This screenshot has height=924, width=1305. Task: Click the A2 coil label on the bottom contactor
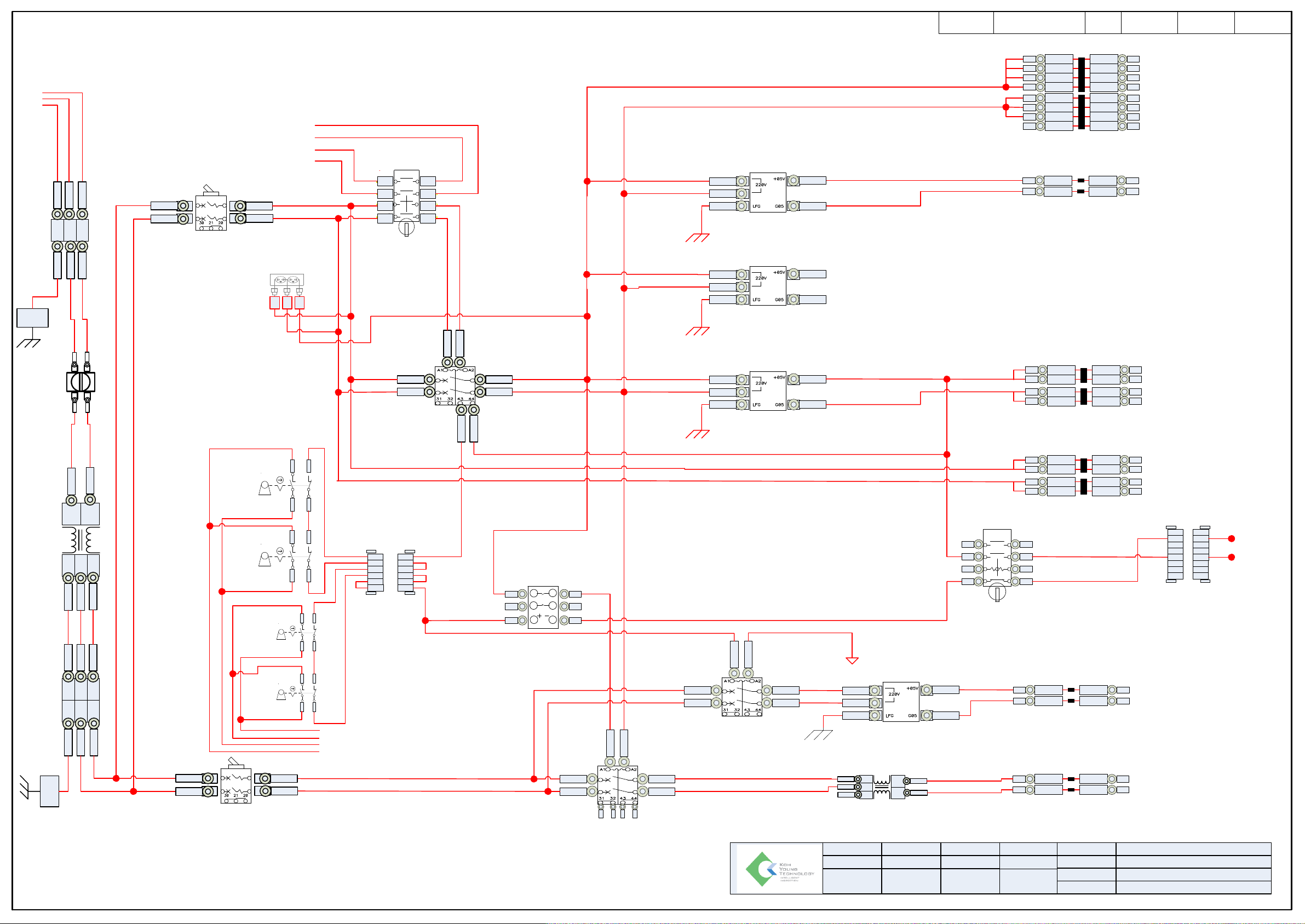[x=634, y=769]
